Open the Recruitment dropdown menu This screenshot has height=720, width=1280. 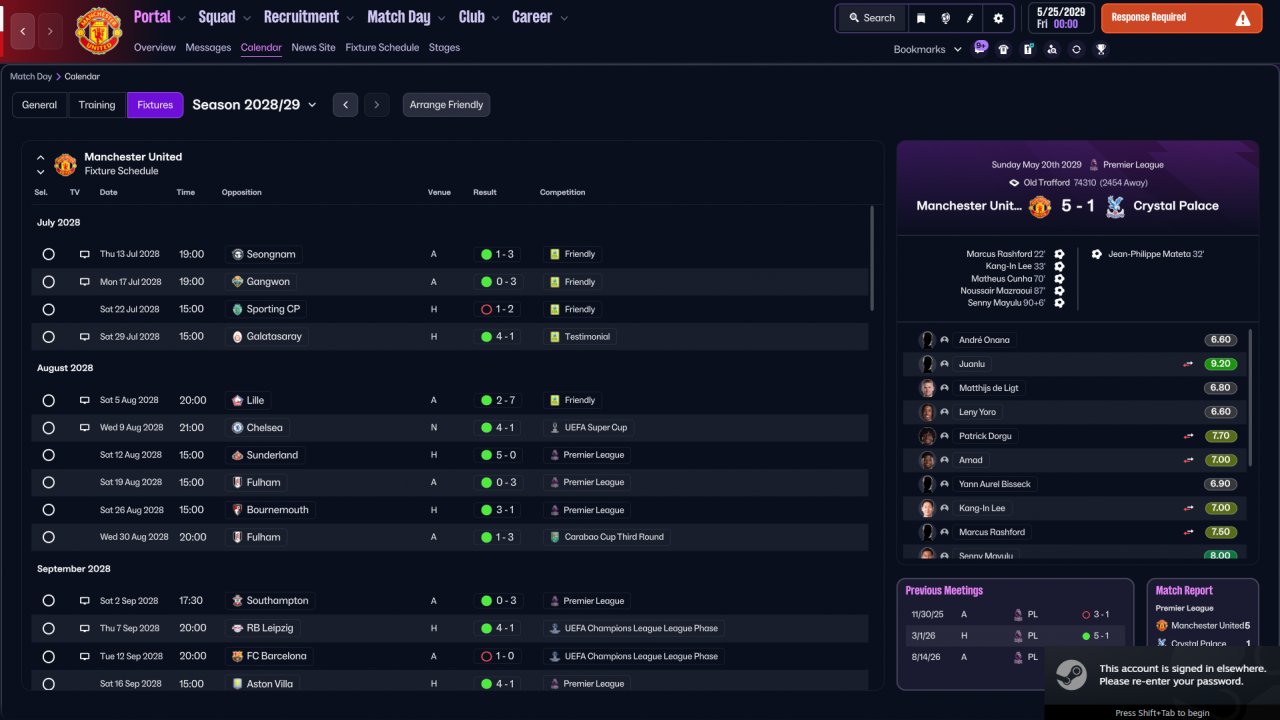click(309, 17)
